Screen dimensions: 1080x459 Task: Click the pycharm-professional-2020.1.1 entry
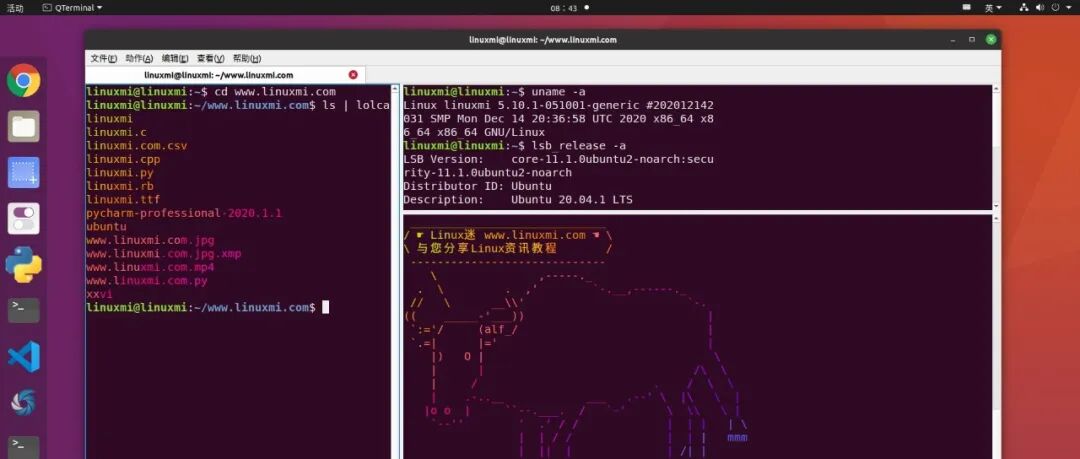coord(185,213)
